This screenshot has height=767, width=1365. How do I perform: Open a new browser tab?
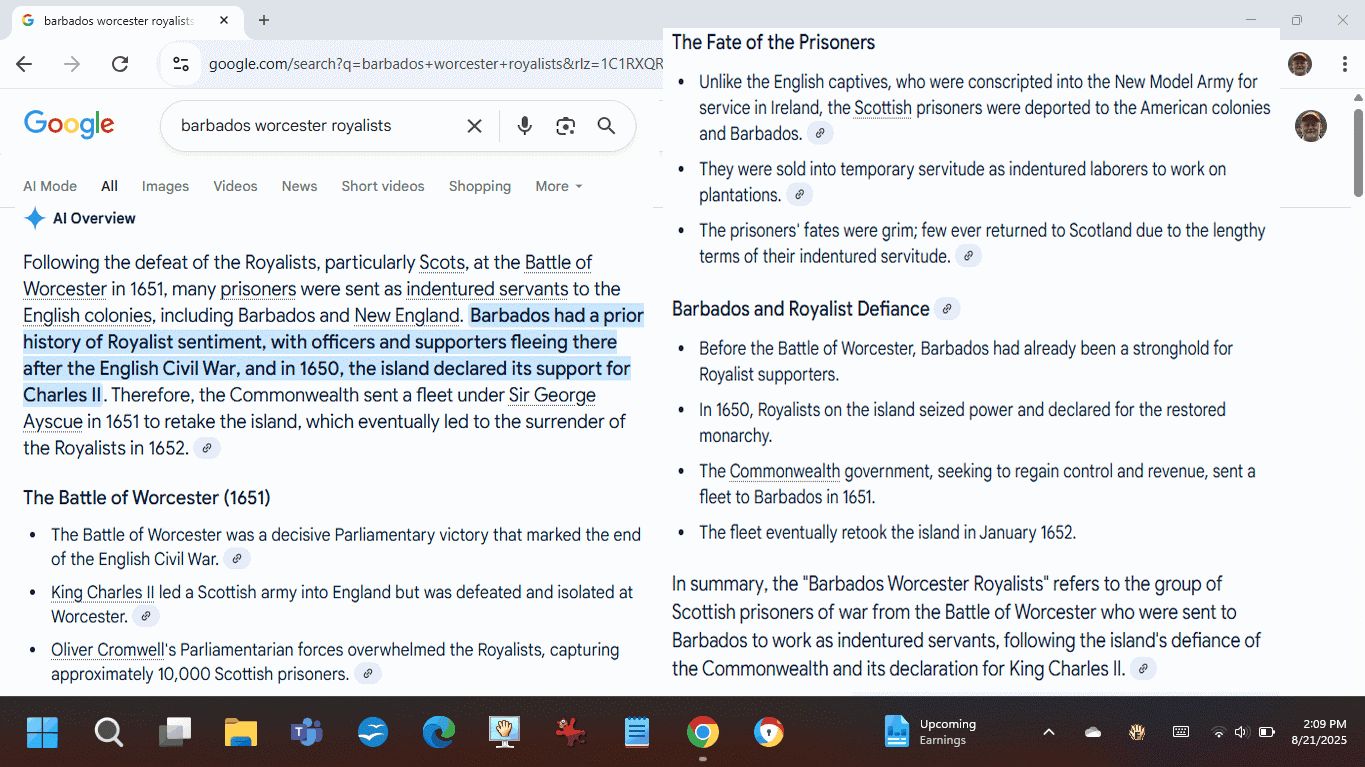click(264, 20)
